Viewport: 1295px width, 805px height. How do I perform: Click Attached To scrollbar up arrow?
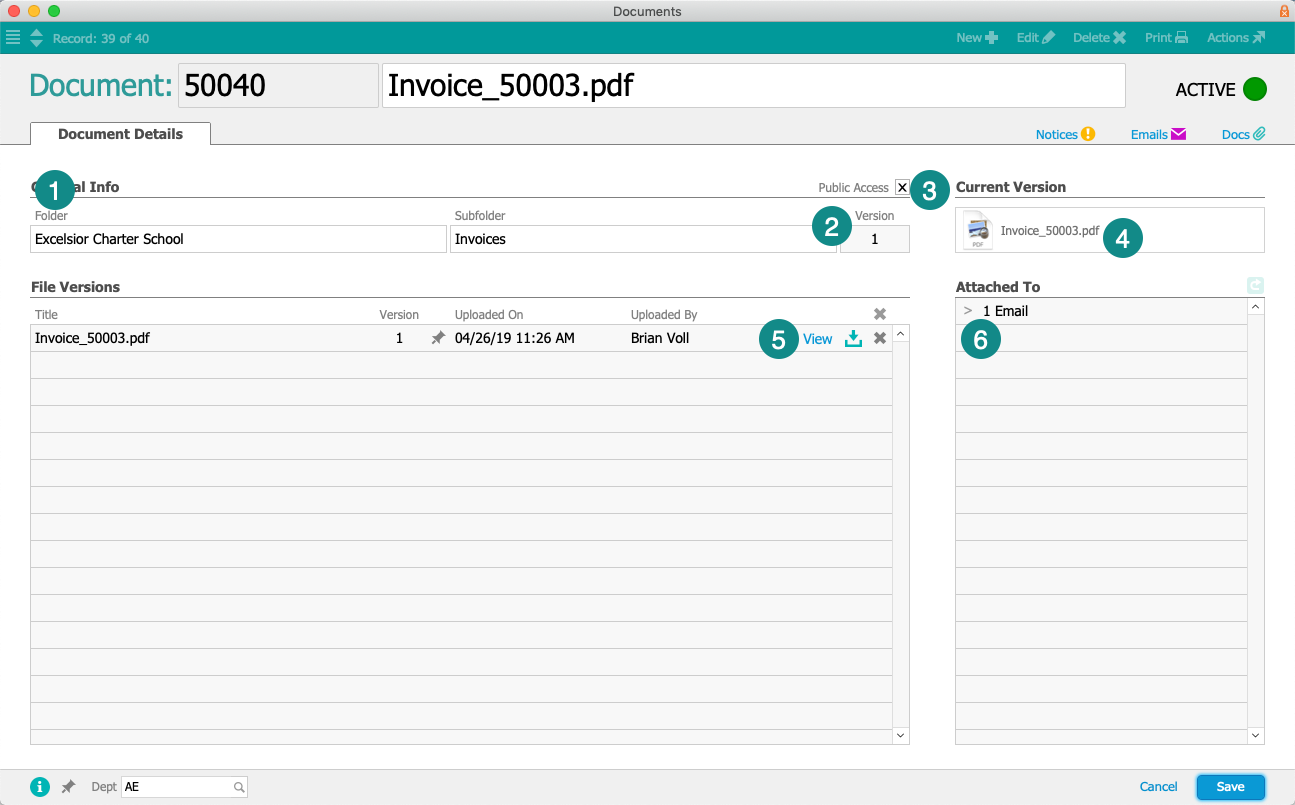point(1256,307)
